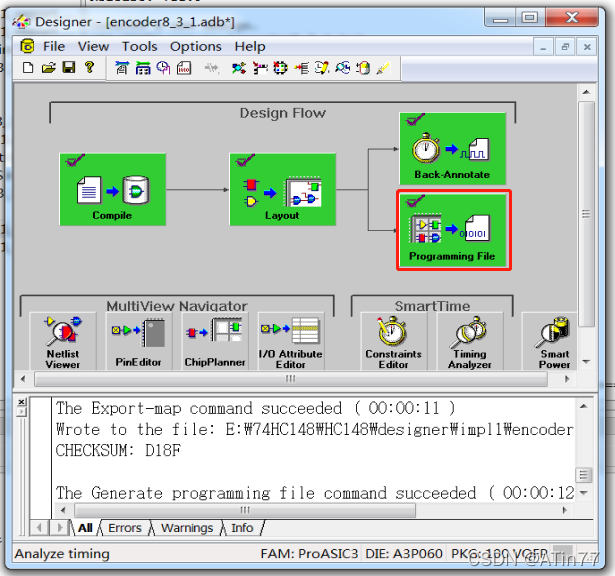
Task: Click the Designer document icon left of File
Action: [x=27, y=46]
